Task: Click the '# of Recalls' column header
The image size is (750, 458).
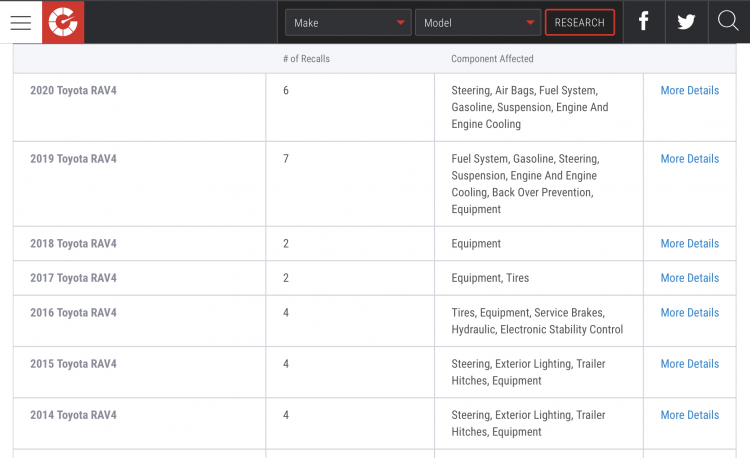Action: (x=306, y=59)
